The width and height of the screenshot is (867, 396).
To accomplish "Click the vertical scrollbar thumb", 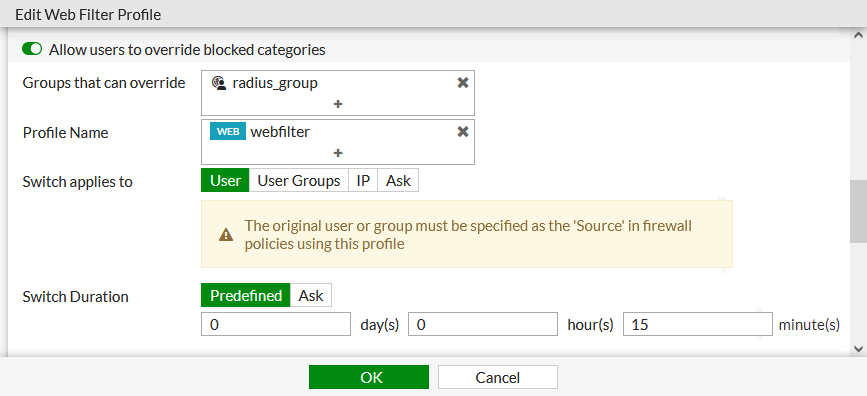I will point(858,211).
